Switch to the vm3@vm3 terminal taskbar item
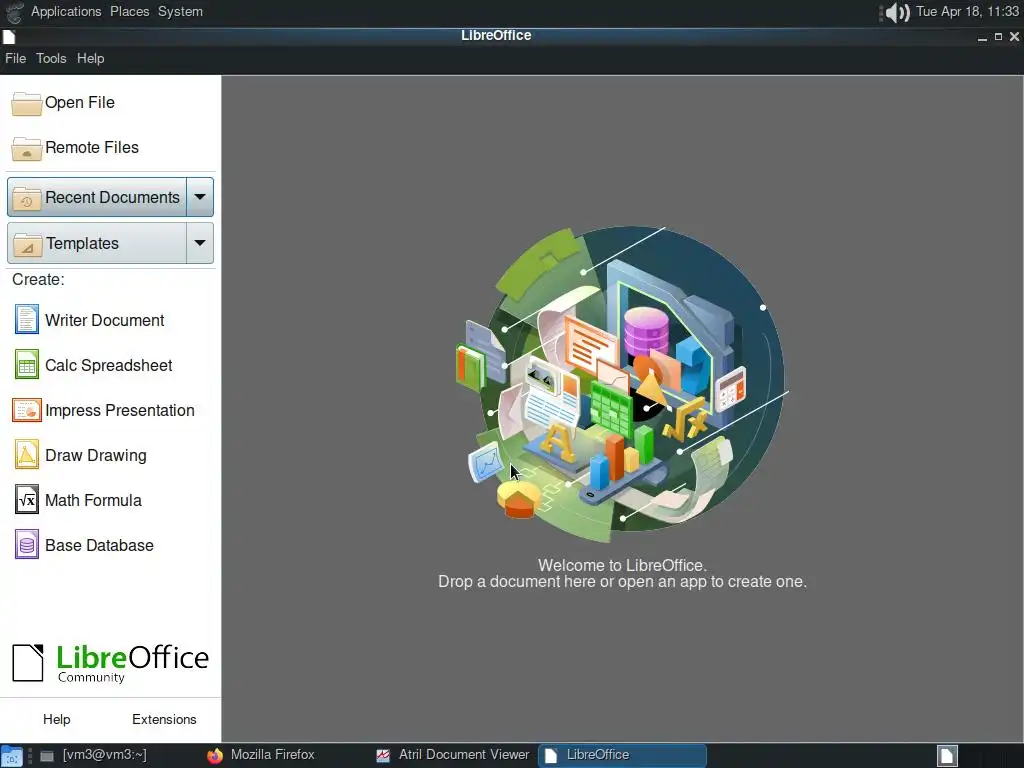 tap(104, 755)
